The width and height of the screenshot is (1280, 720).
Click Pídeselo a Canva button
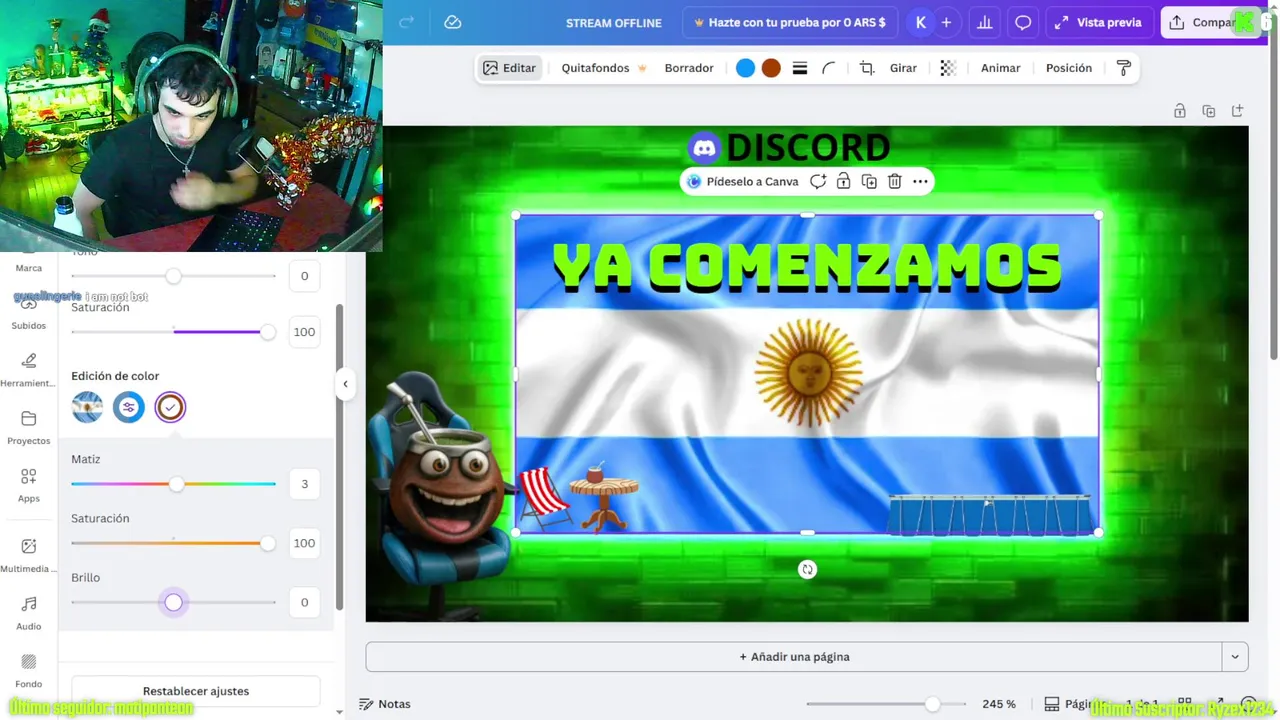(742, 181)
